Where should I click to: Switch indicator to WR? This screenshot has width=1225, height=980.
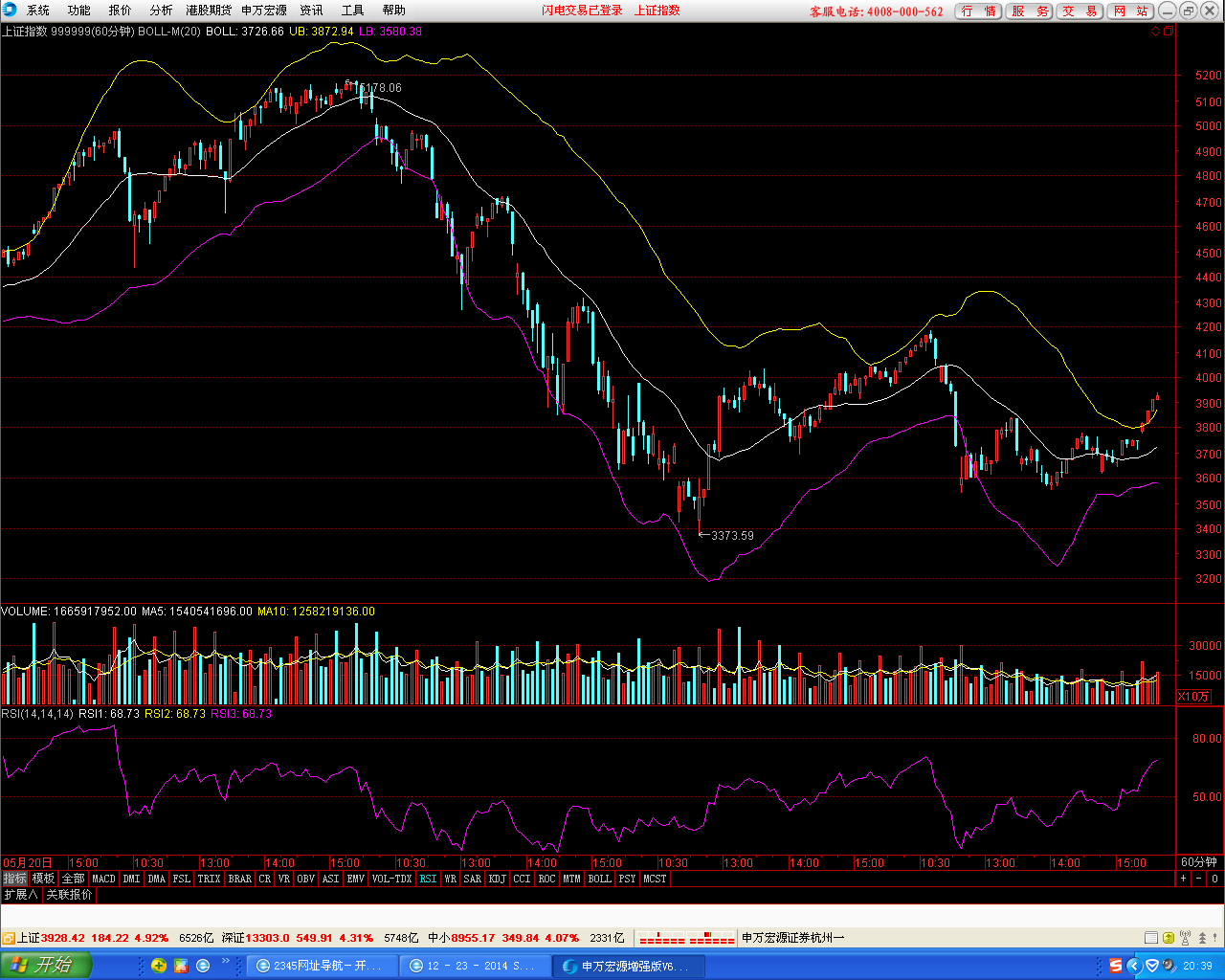pos(450,879)
